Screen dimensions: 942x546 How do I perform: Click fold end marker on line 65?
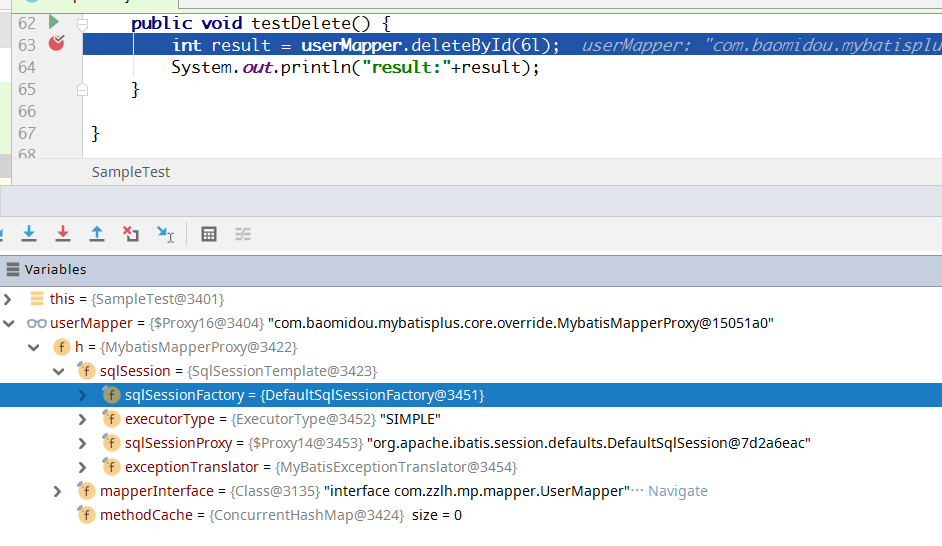83,89
